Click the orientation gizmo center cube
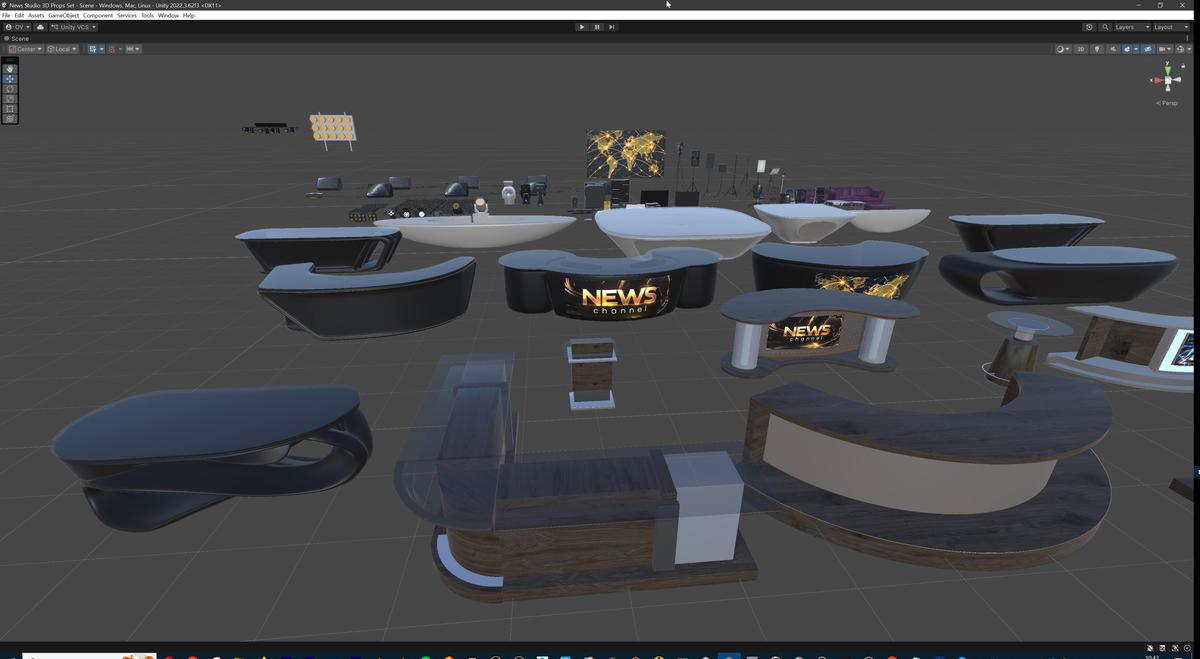The height and width of the screenshot is (659, 1200). (x=1168, y=80)
